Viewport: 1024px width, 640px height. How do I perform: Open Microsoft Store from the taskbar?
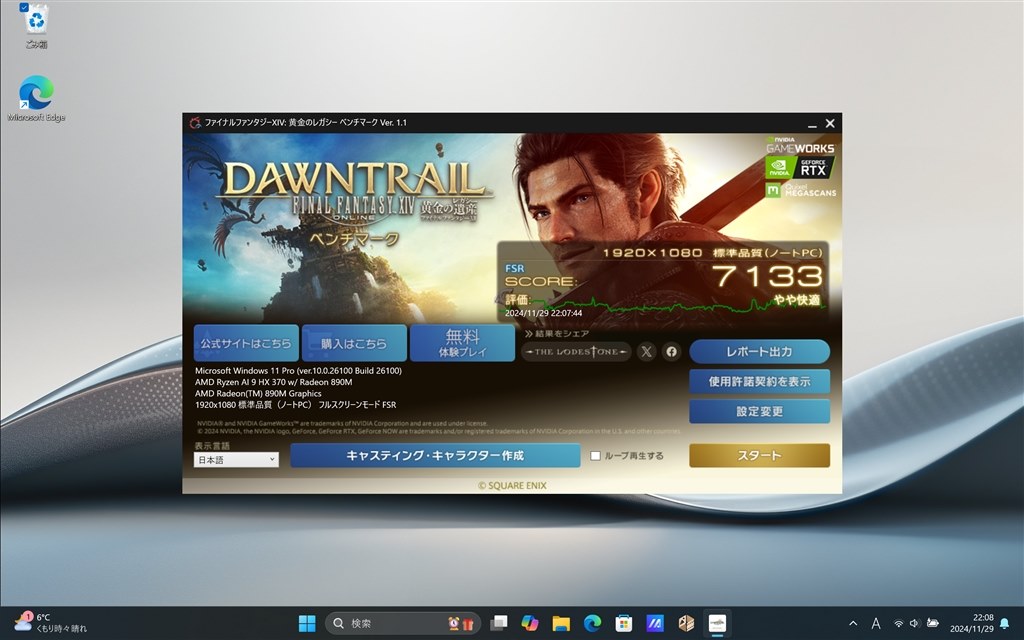tap(624, 623)
